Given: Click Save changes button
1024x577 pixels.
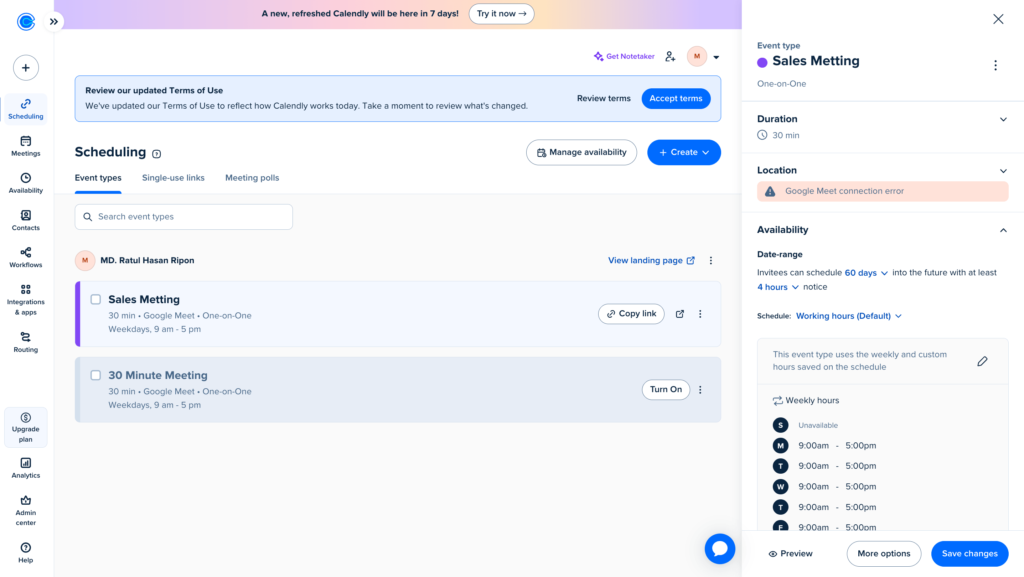Looking at the screenshot, I should point(969,554).
